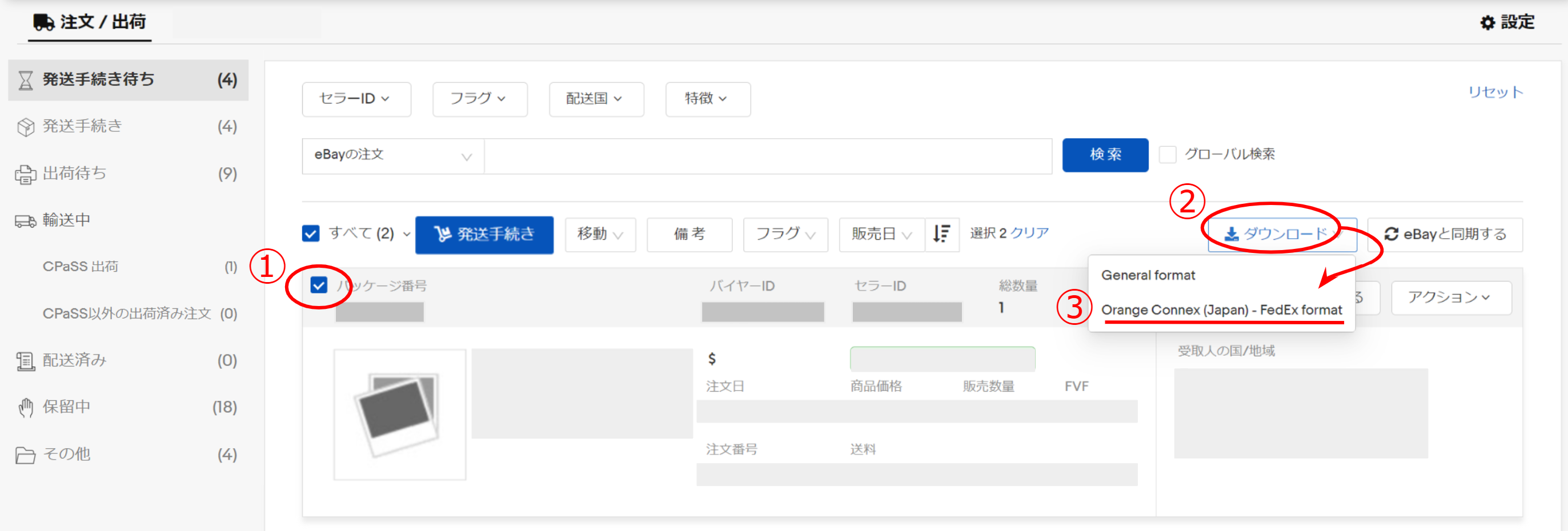The image size is (1568, 531).
Task: Click the search text input field
Action: point(767,156)
